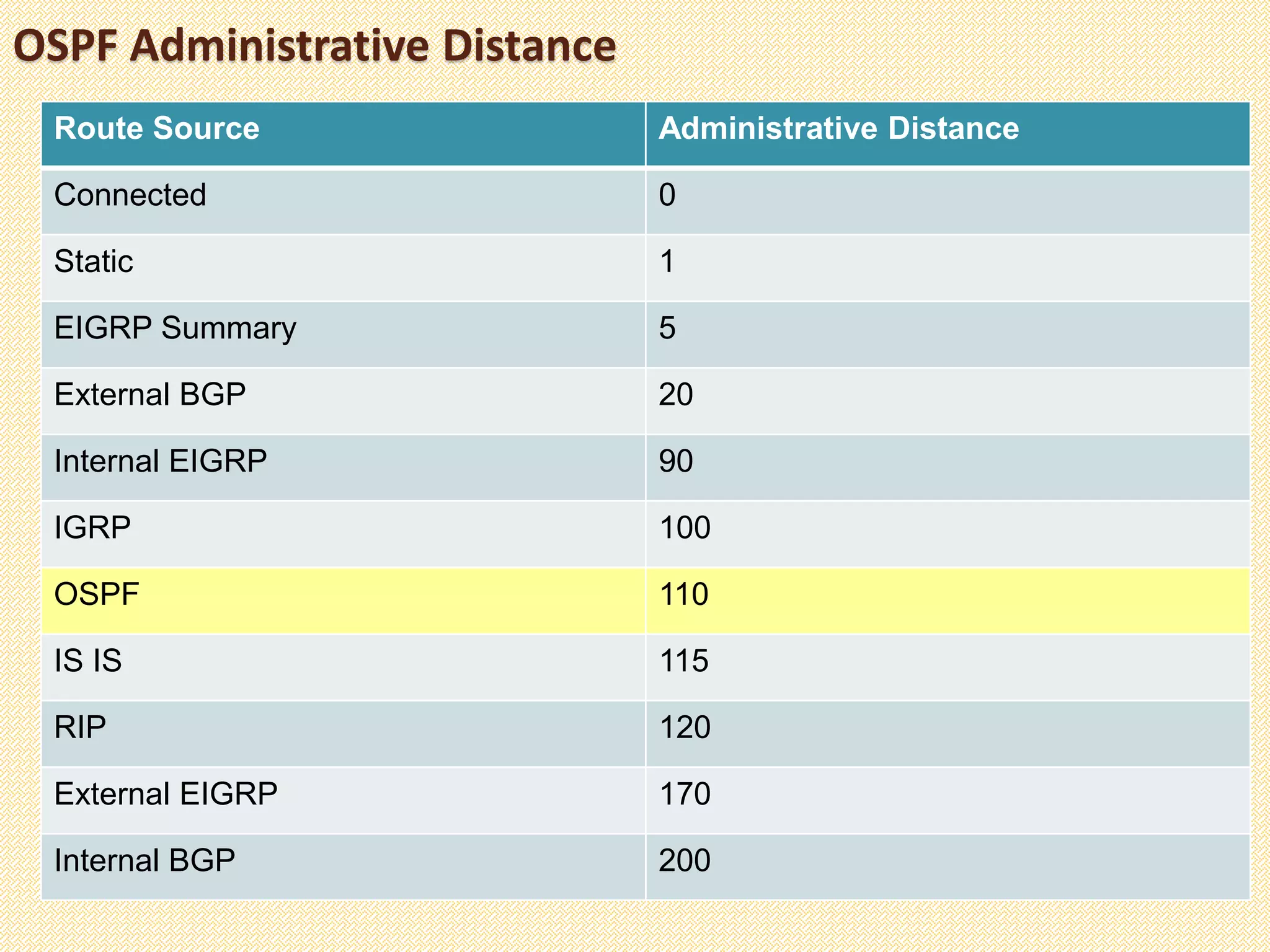
Task: Select the "Administrative Distance" column header
Action: point(948,134)
